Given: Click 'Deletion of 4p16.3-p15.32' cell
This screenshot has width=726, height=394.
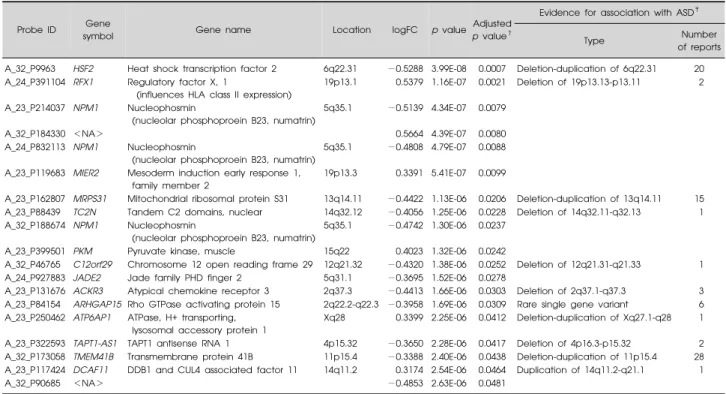Looking at the screenshot, I should coord(573,344).
